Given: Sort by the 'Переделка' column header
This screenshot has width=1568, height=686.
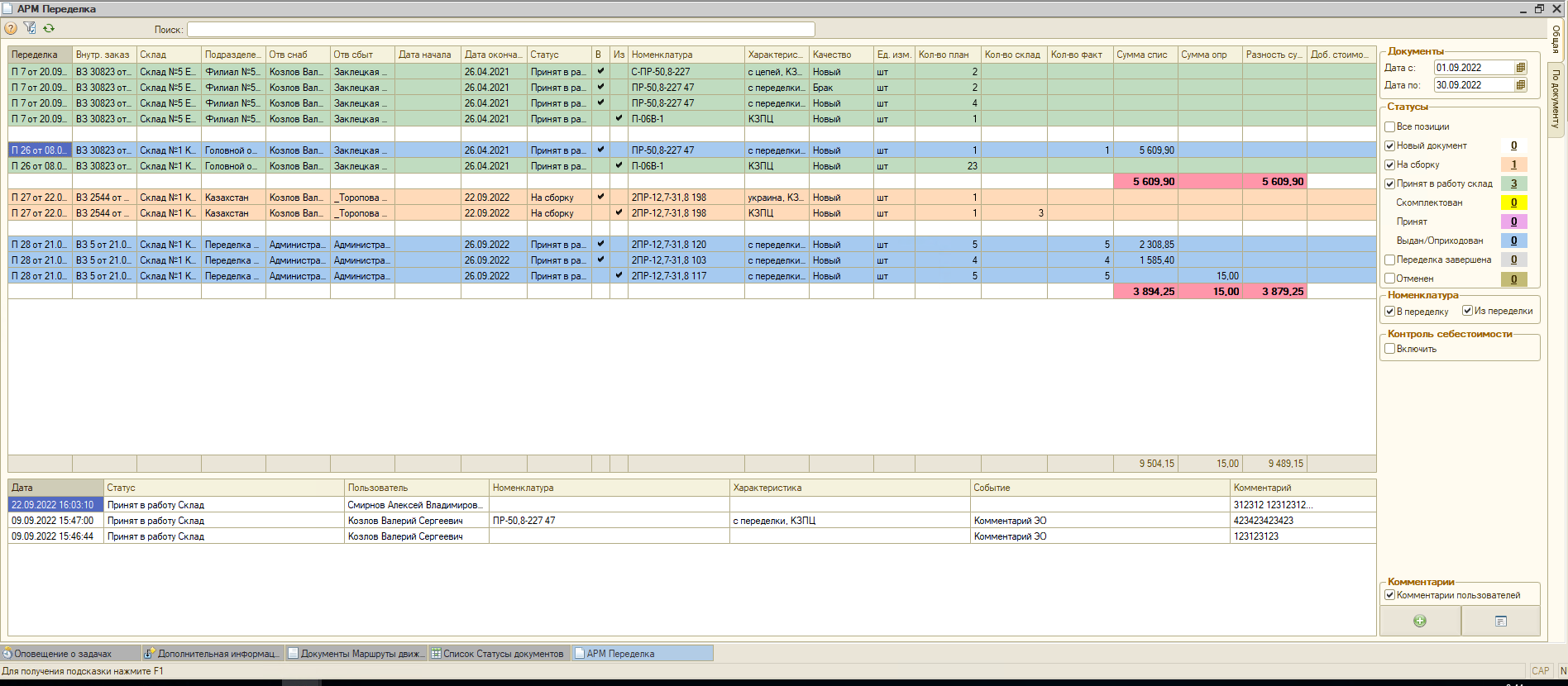Looking at the screenshot, I should pyautogui.click(x=41, y=55).
